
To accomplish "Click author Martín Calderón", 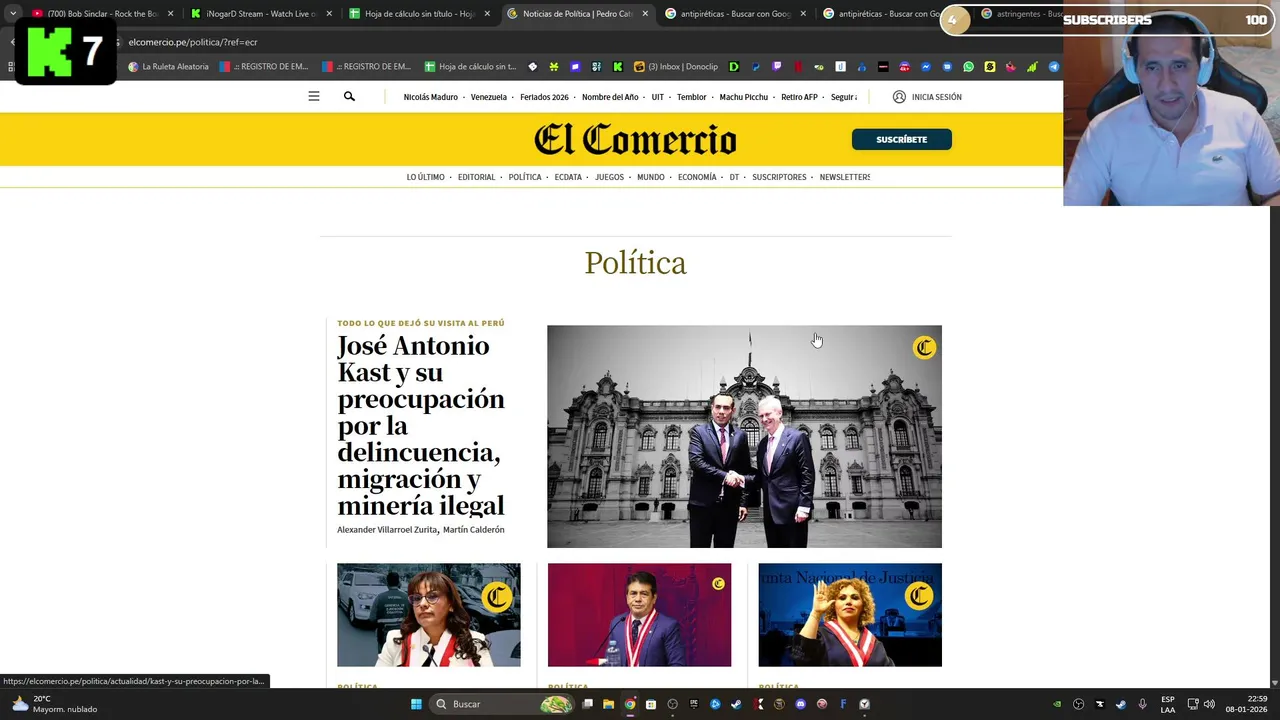I will [474, 529].
